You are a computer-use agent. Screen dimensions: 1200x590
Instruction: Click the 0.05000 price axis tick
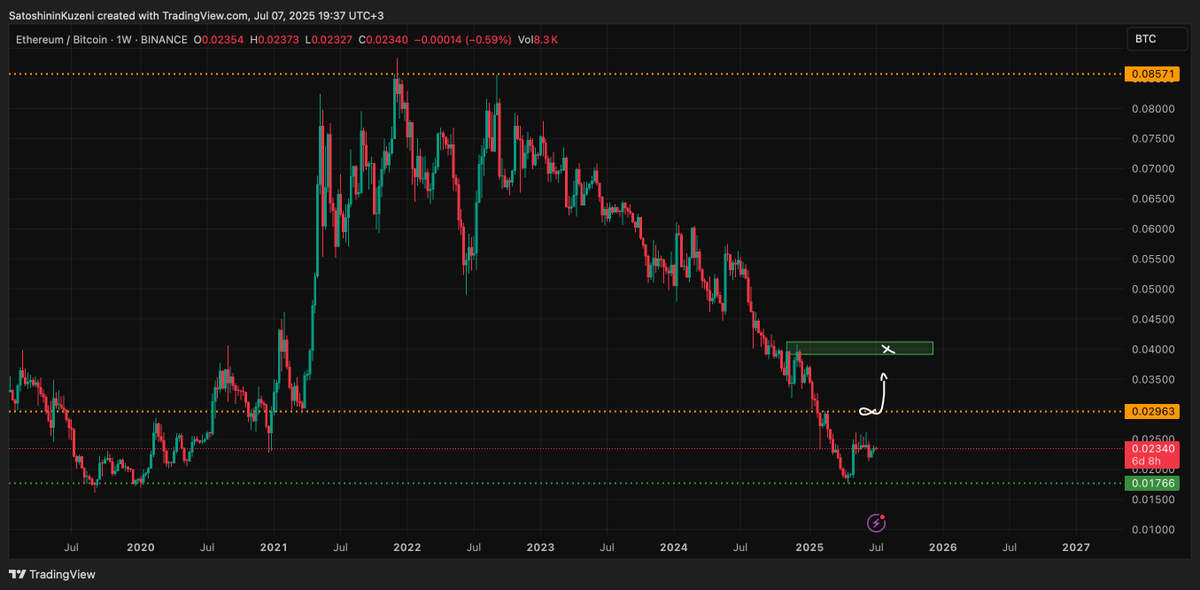coord(1152,289)
